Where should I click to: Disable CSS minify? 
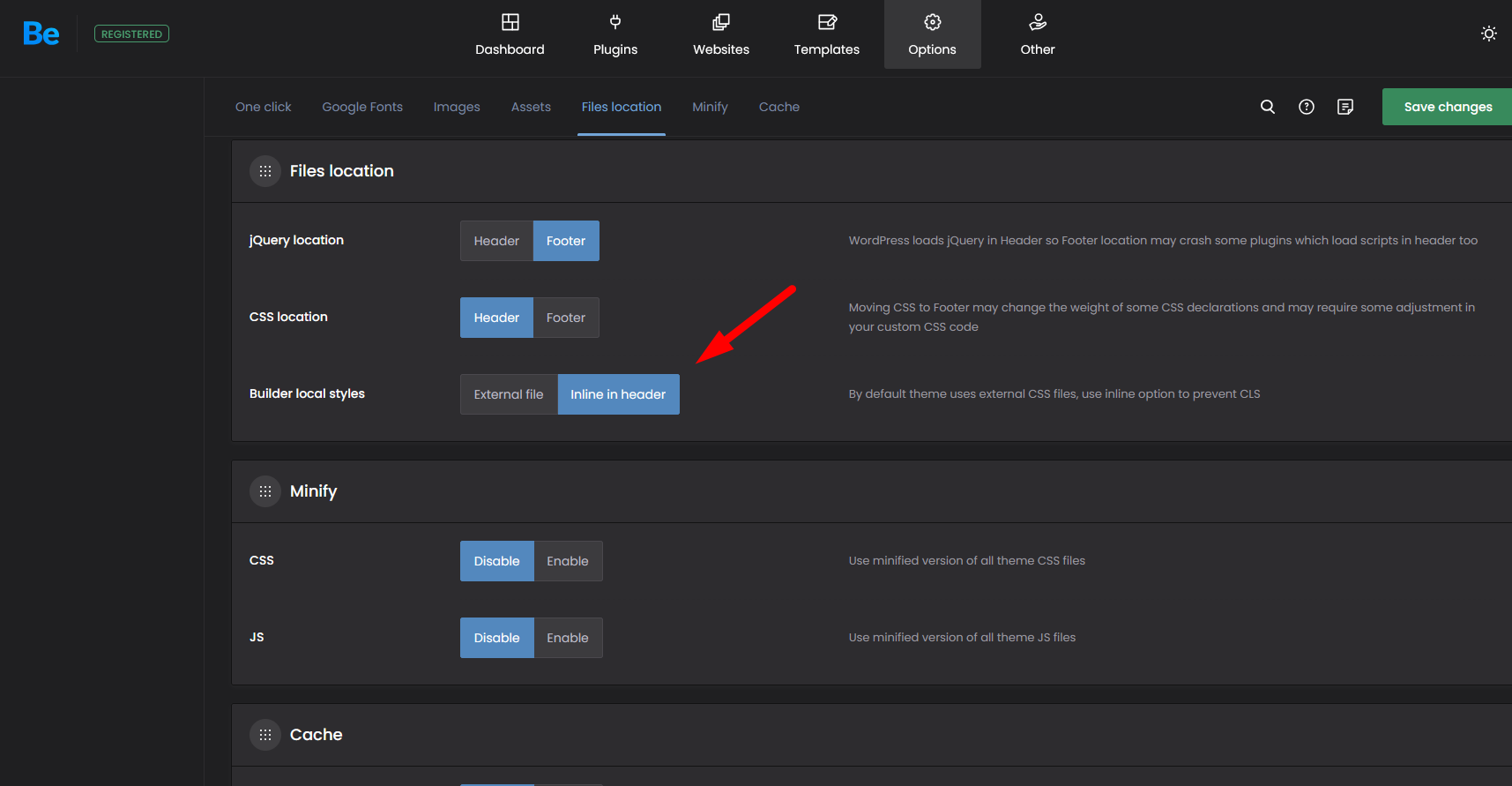pyautogui.click(x=497, y=561)
